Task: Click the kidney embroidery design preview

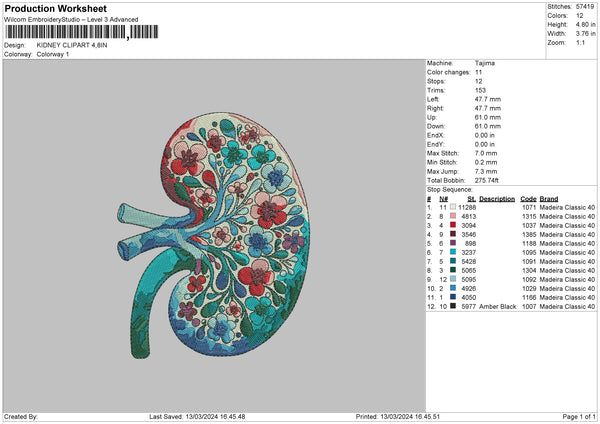Action: pyautogui.click(x=214, y=236)
